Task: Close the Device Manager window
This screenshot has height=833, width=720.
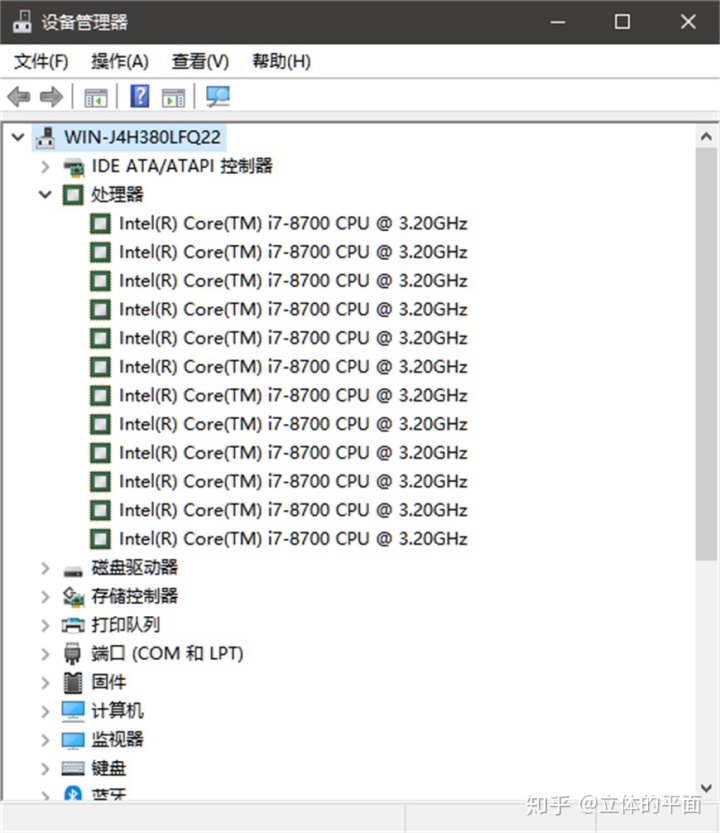Action: 688,22
